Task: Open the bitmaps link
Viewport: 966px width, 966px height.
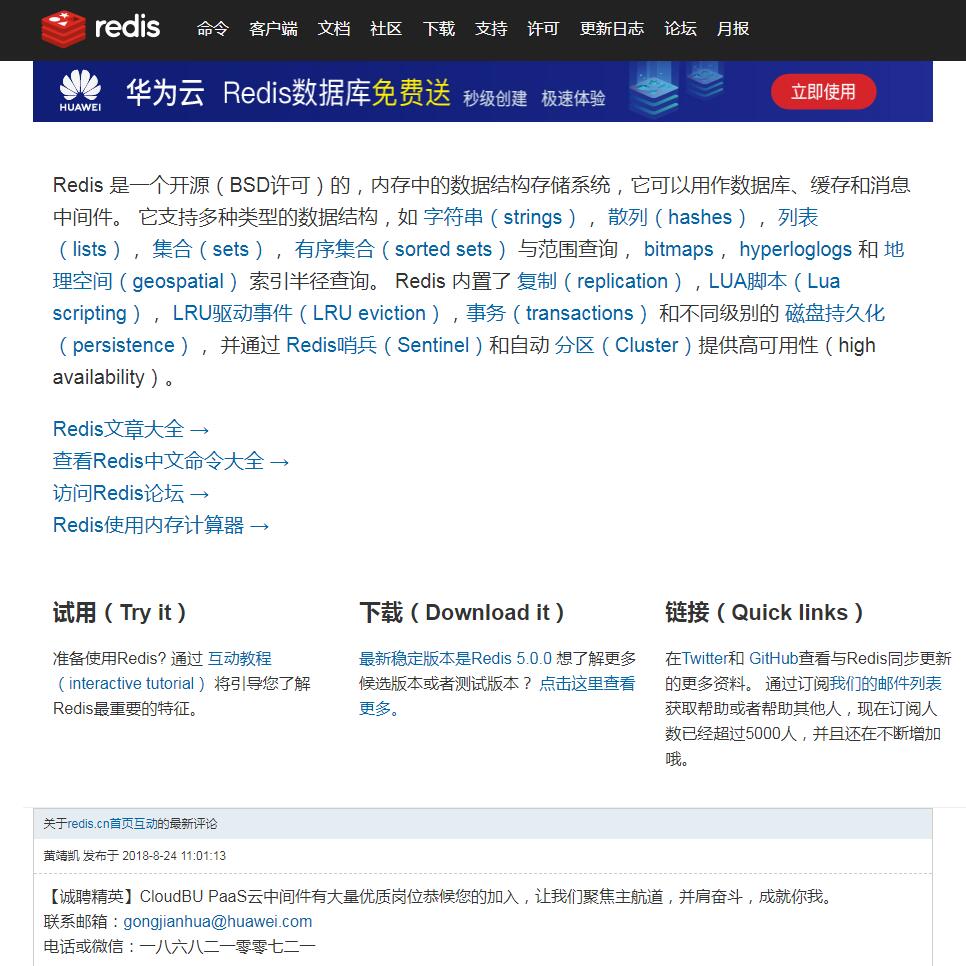Action: click(x=678, y=249)
